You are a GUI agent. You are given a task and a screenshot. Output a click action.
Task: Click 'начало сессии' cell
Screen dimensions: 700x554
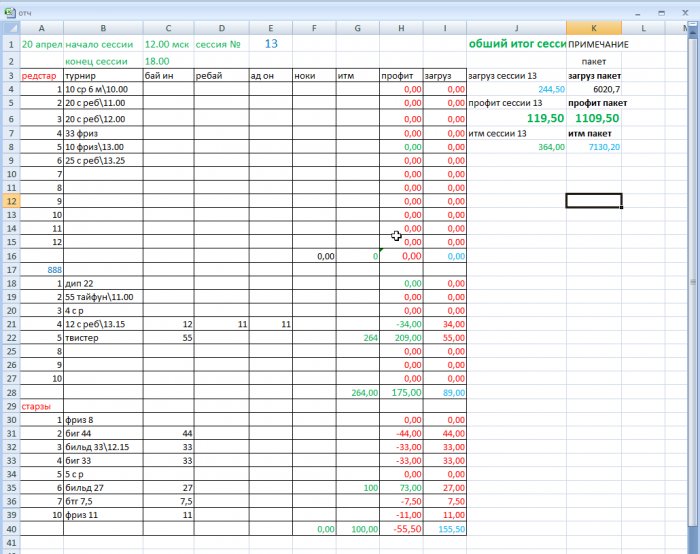[x=103, y=44]
